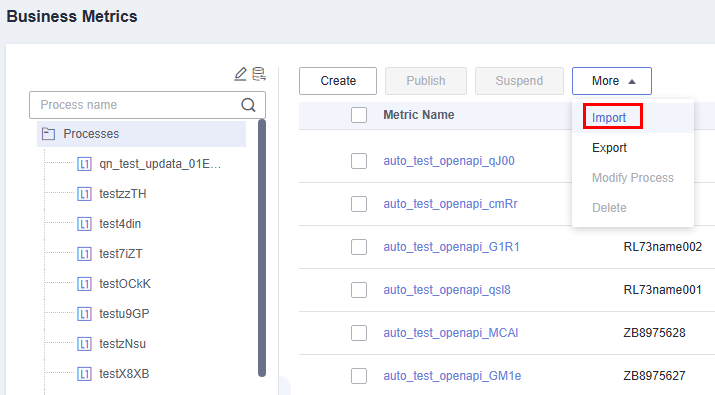Click the L1 icon beside test4din
715x395 pixels.
tap(84, 224)
